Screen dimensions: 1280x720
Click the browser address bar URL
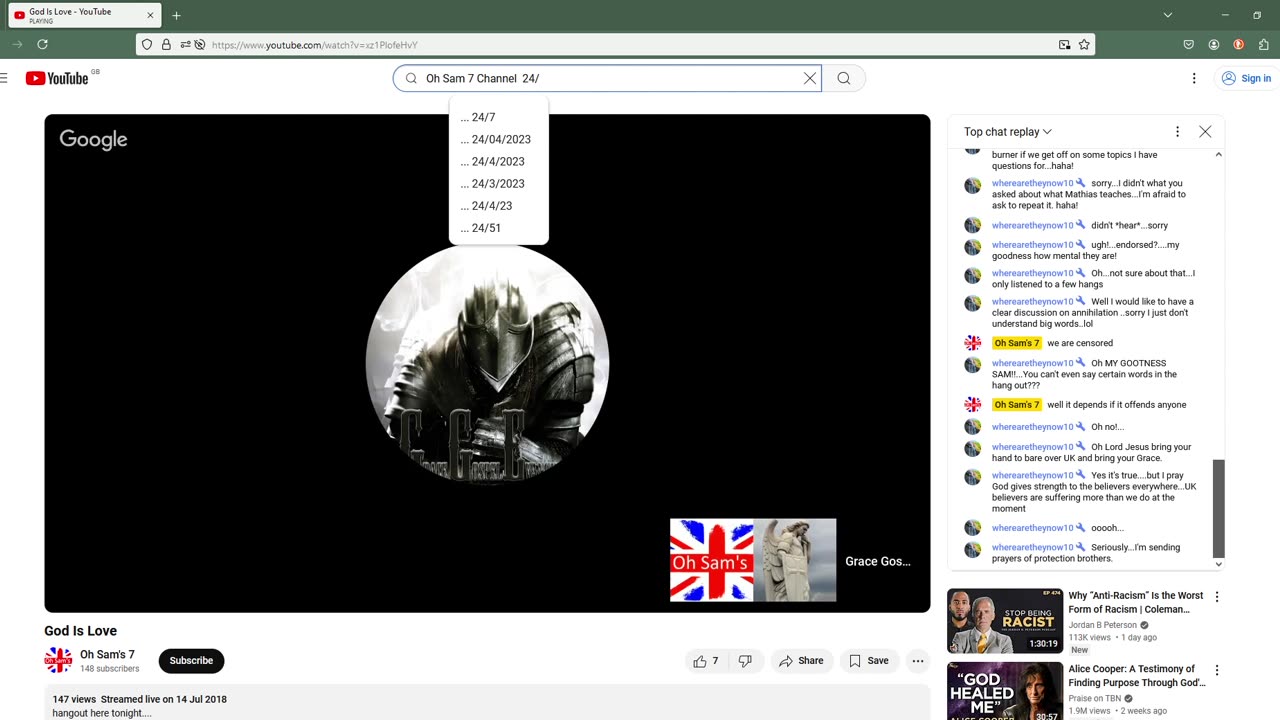pyautogui.click(x=315, y=45)
